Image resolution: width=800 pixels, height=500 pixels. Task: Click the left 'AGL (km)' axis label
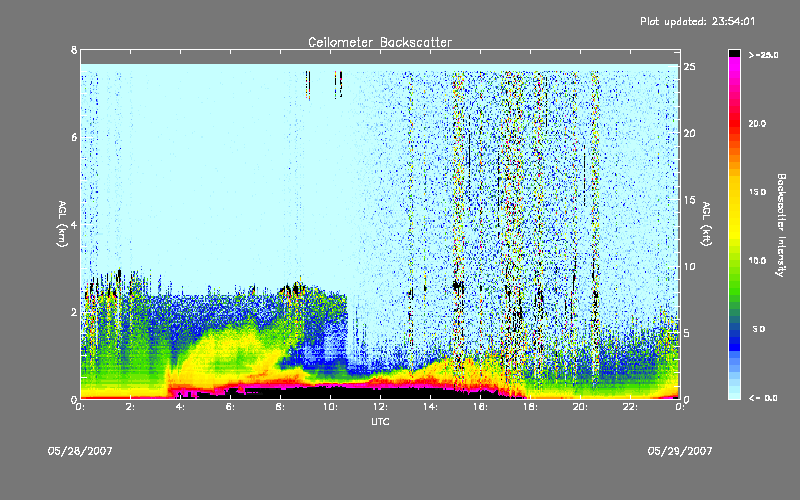tap(62, 224)
